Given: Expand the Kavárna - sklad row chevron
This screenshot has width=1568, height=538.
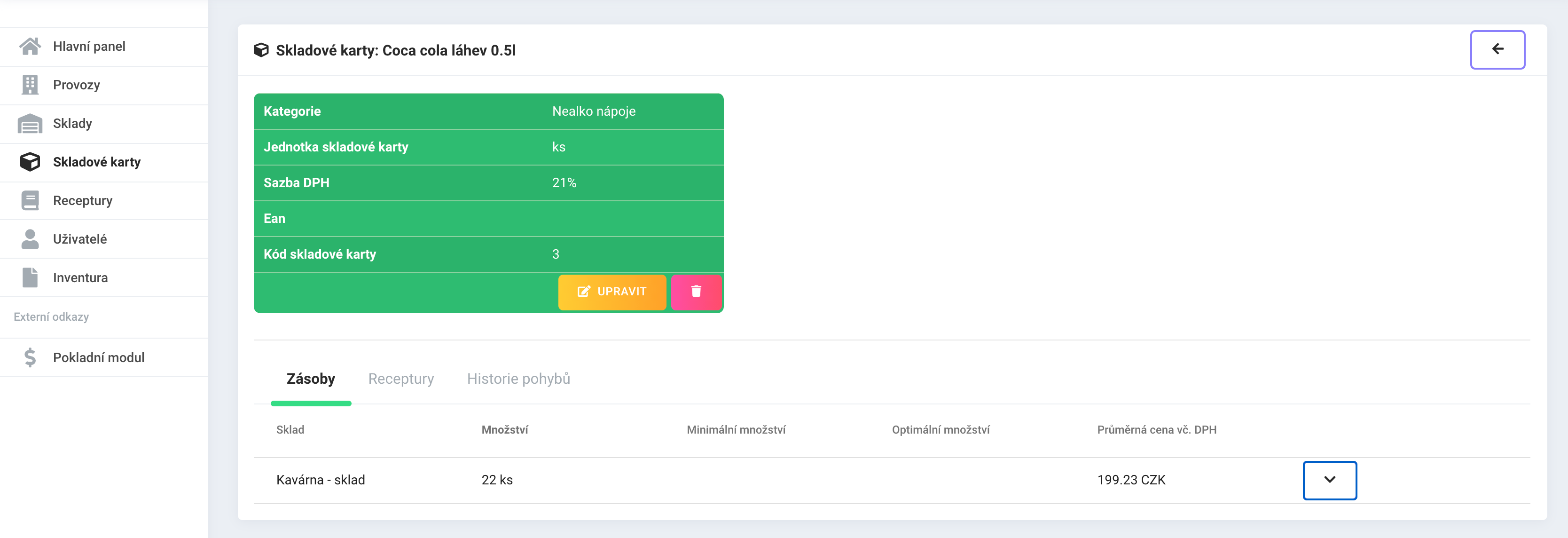Looking at the screenshot, I should click(x=1329, y=480).
